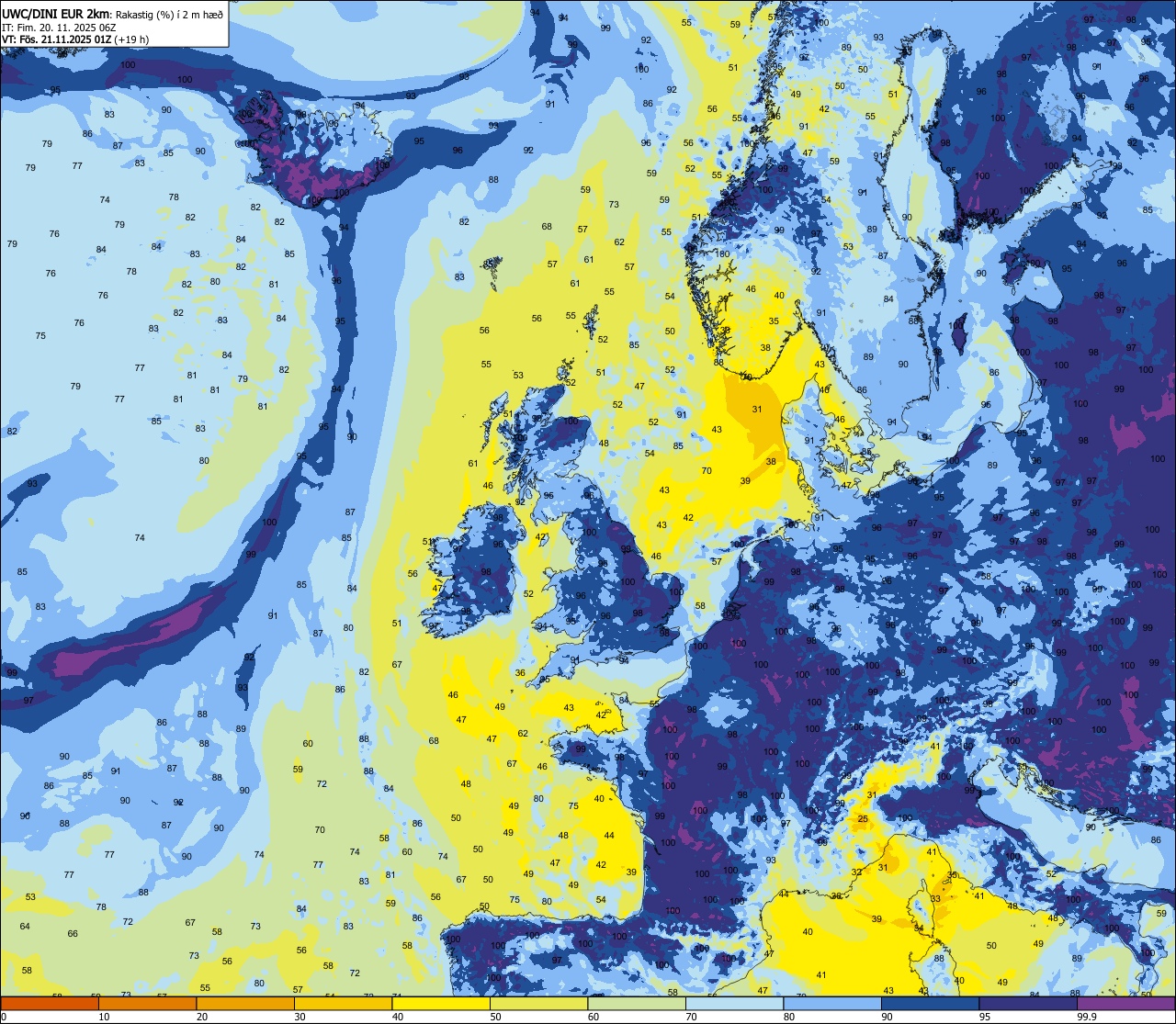1176x1024 pixels.
Task: Click the legend tick label 60
Action: [x=594, y=1017]
